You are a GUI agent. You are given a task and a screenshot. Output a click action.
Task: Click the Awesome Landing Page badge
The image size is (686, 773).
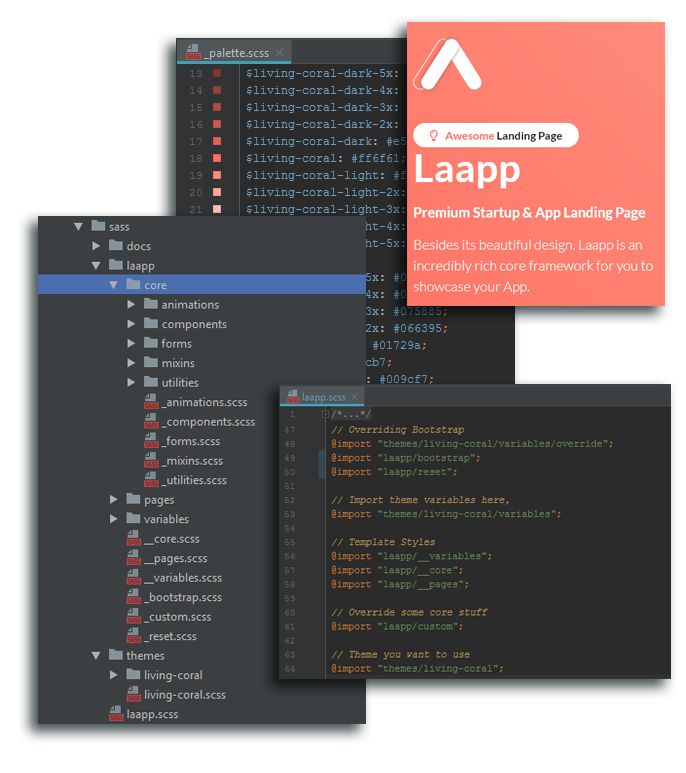[495, 136]
